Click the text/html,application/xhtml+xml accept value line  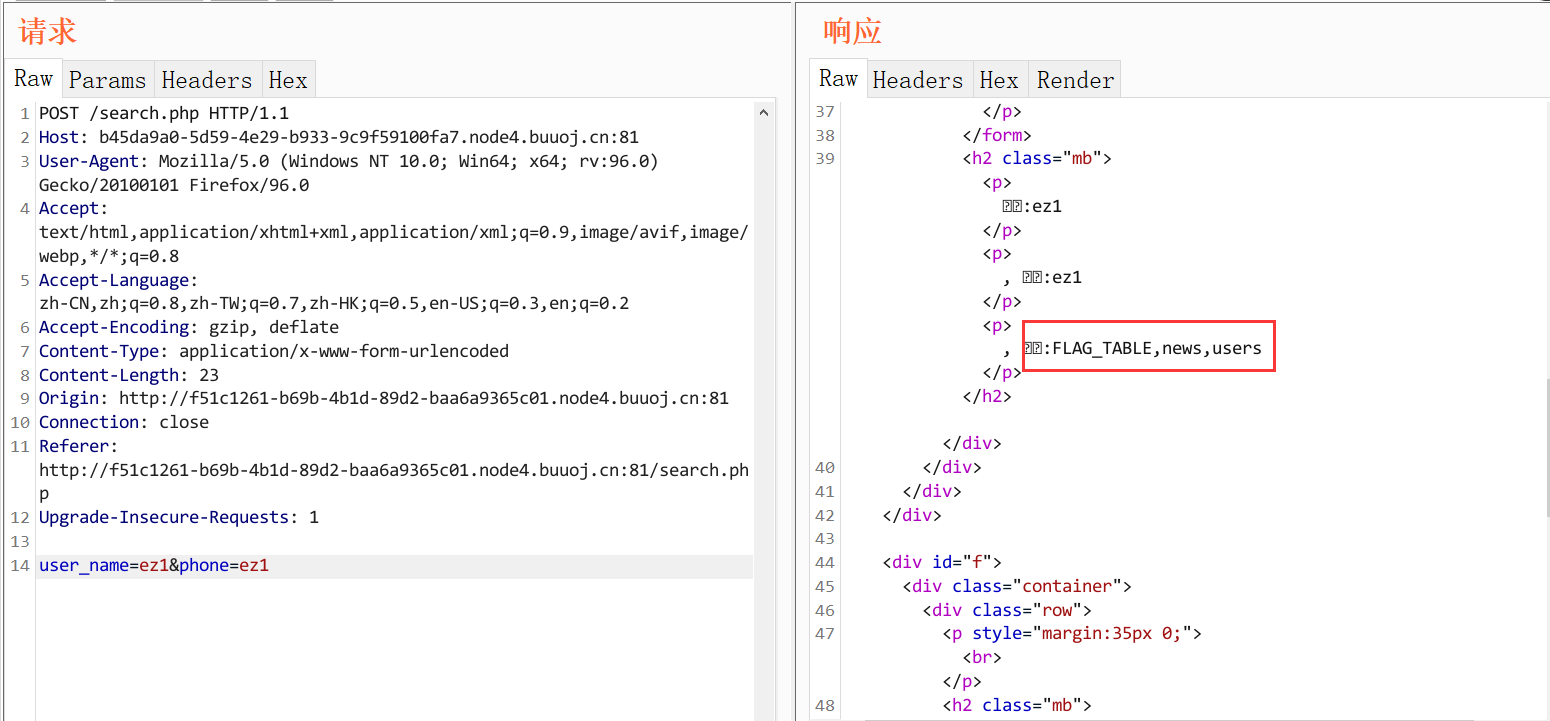(x=394, y=232)
